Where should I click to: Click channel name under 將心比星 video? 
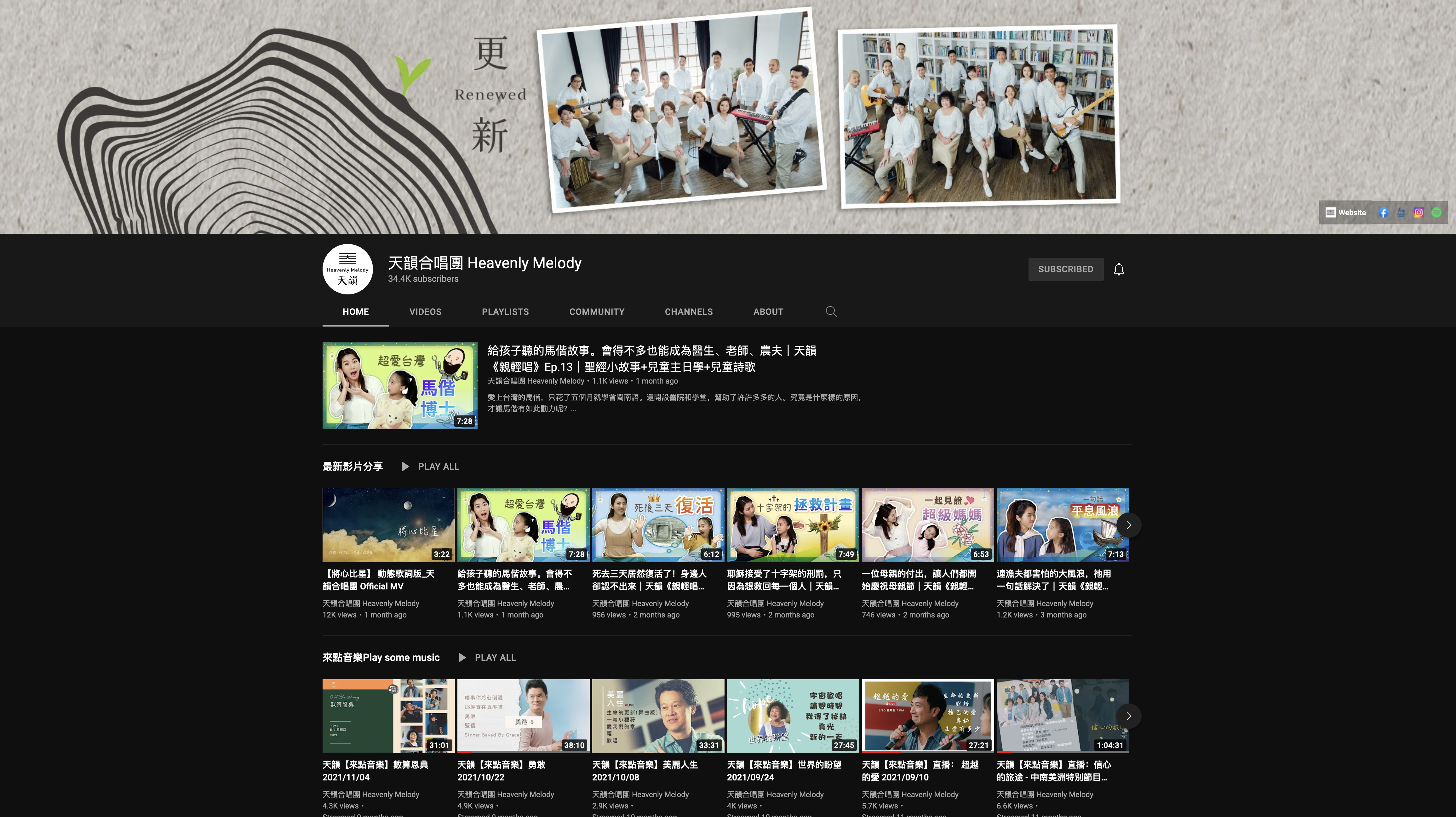pos(371,603)
